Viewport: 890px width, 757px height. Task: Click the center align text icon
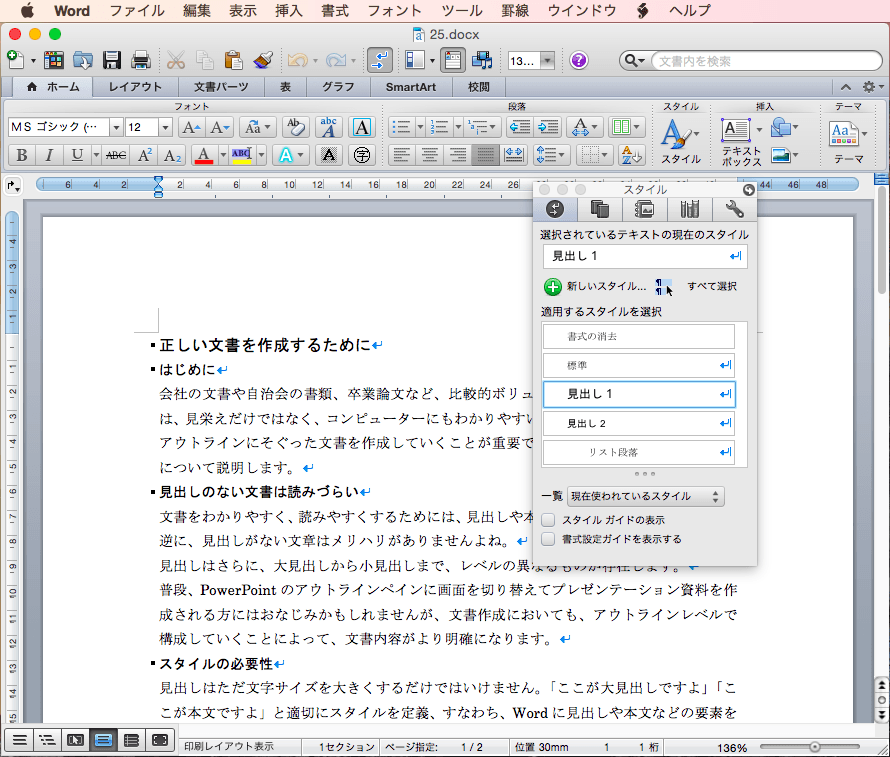pyautogui.click(x=430, y=155)
